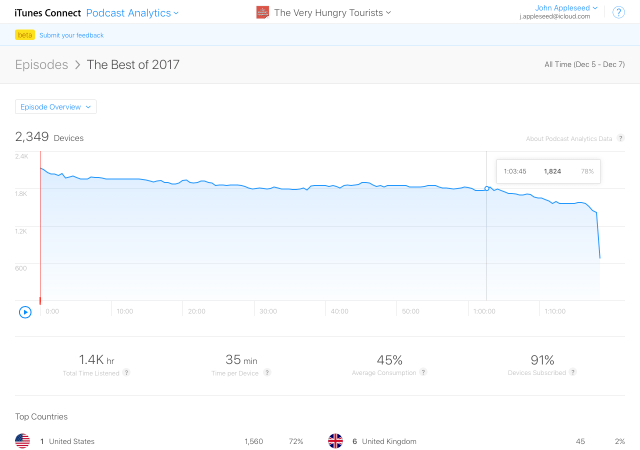Click the help icon next to About Podcast Analytics Data
The height and width of the screenshot is (450, 640).
tap(620, 138)
